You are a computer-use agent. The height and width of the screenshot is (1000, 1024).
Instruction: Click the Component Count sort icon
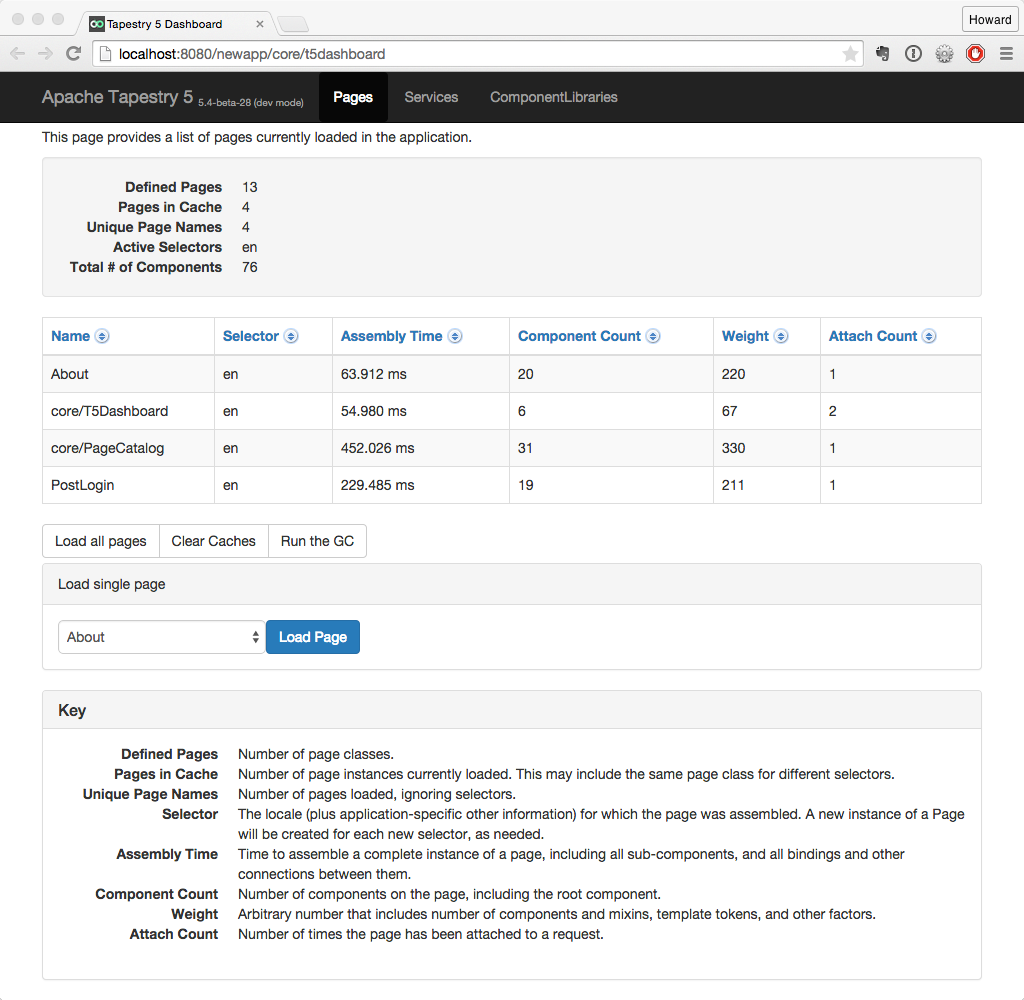tap(653, 337)
